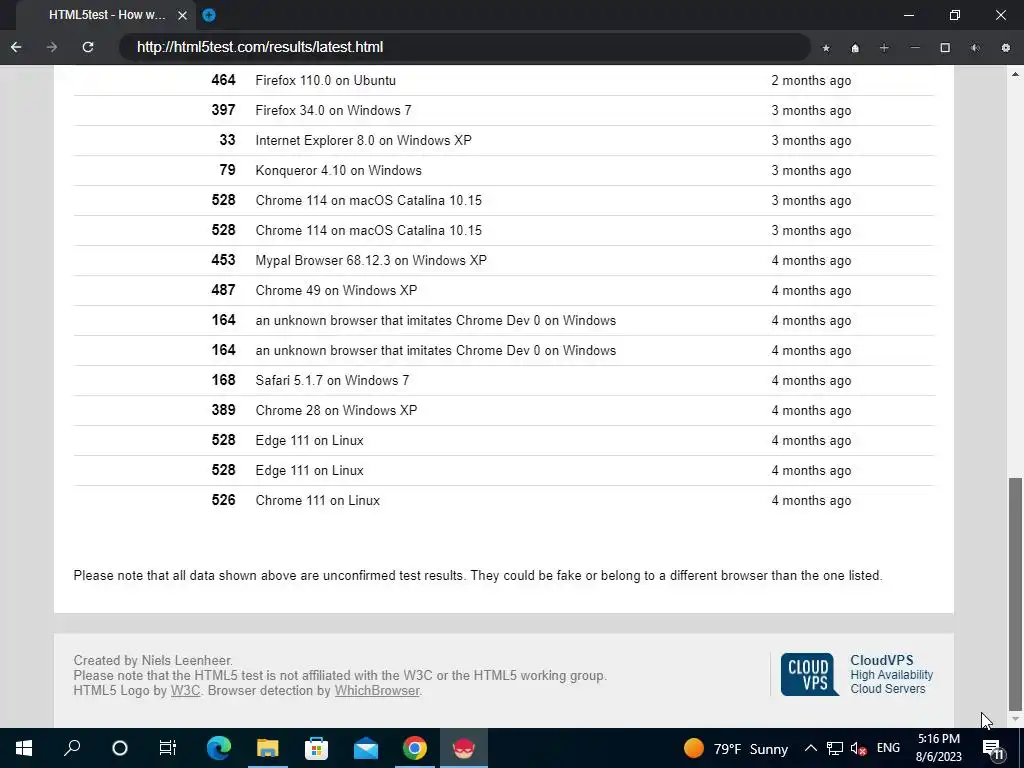Open Microsoft Store from taskbar
This screenshot has height=768, width=1024.
(317, 748)
